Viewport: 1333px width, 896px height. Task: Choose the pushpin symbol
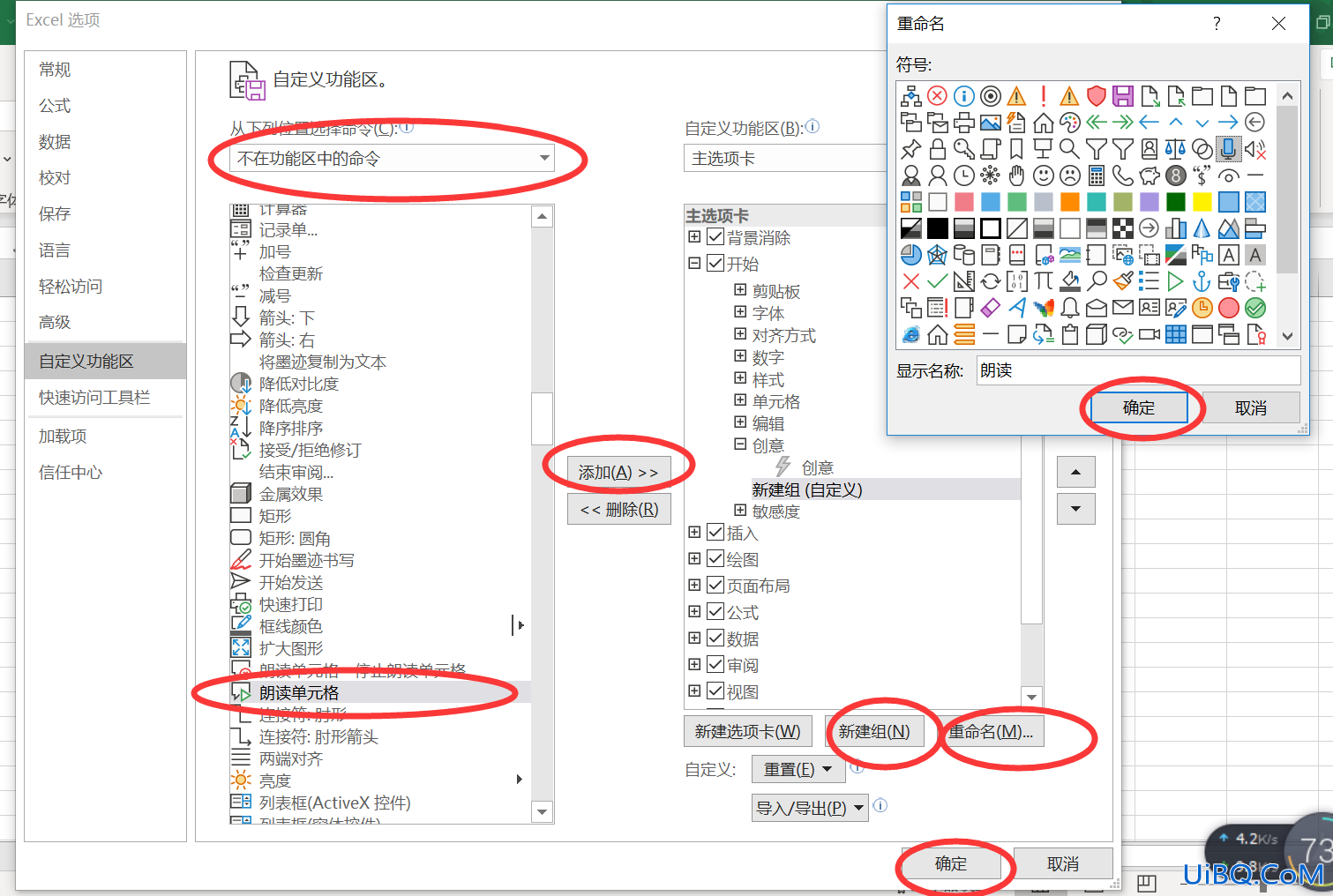point(911,149)
